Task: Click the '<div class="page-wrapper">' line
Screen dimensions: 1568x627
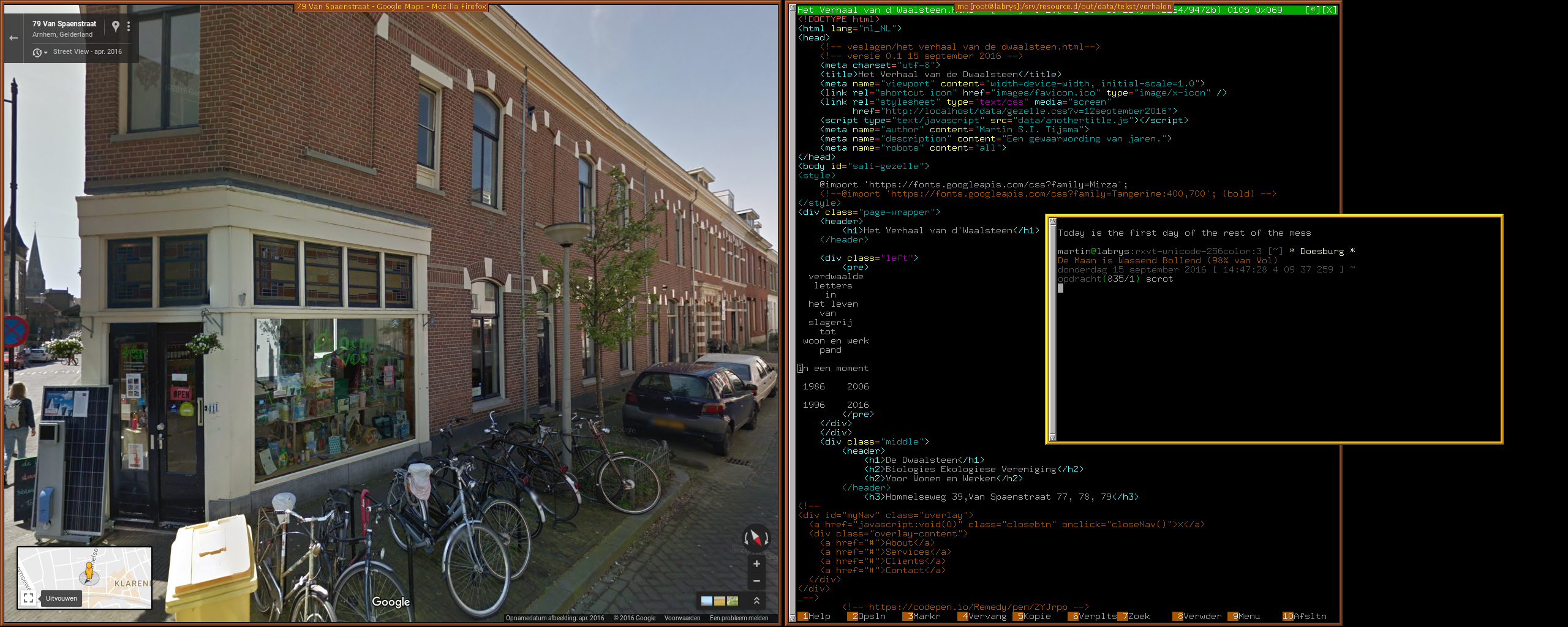Action: coord(869,212)
